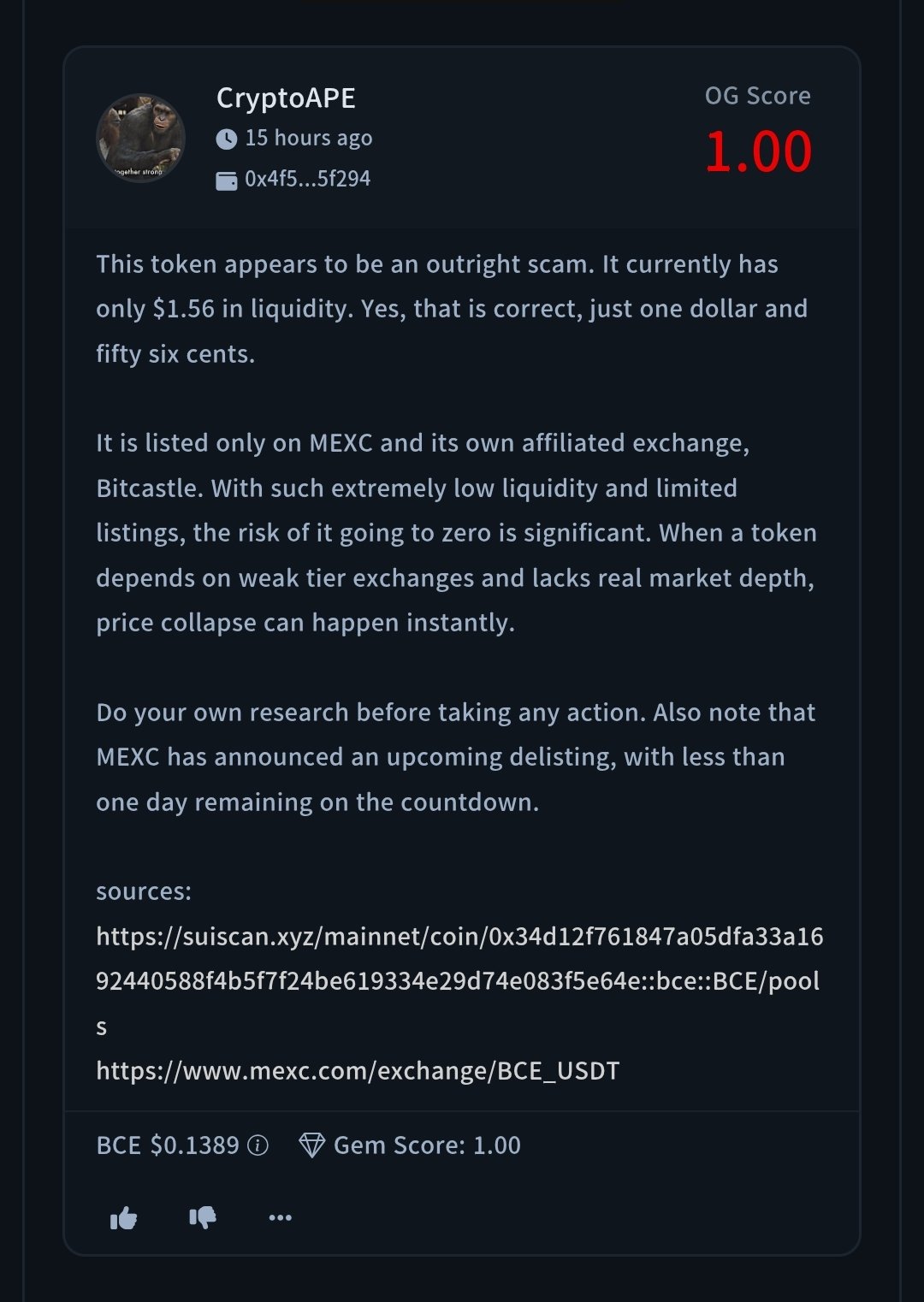Viewport: 924px width, 1302px height.
Task: Like the review with thumbs up
Action: point(124,1217)
